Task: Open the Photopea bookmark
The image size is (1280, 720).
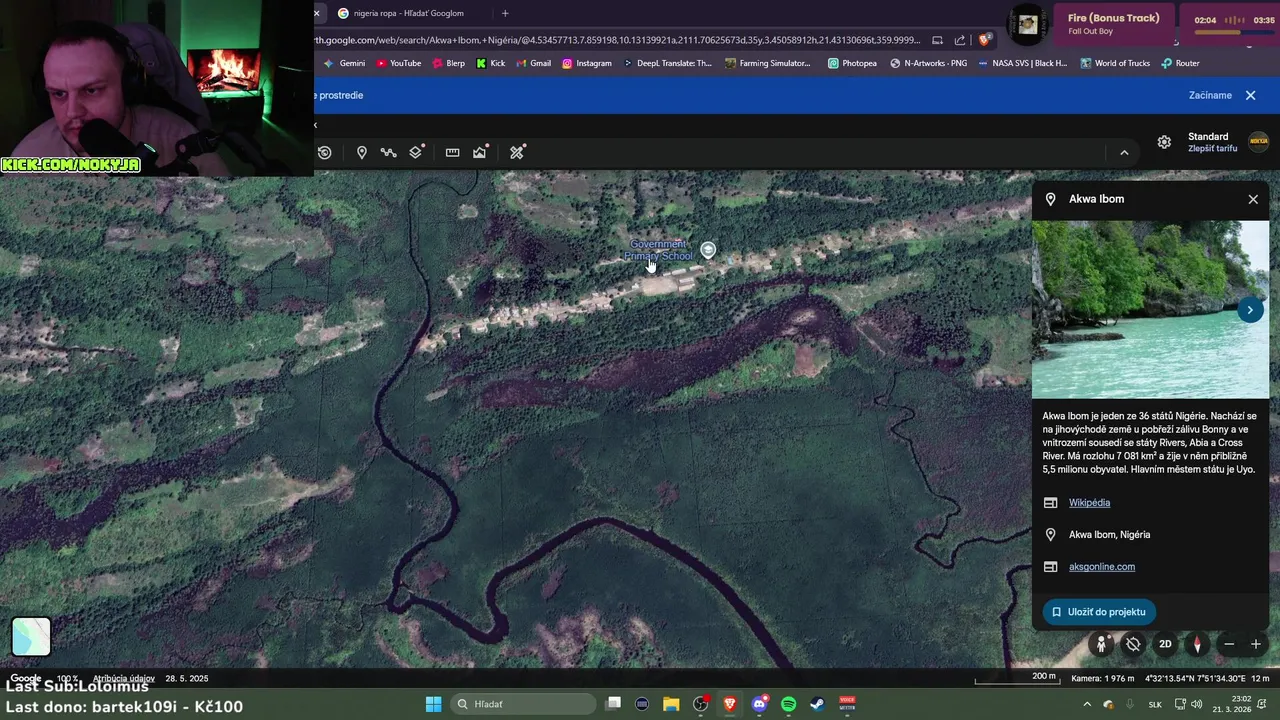Action: click(x=852, y=63)
